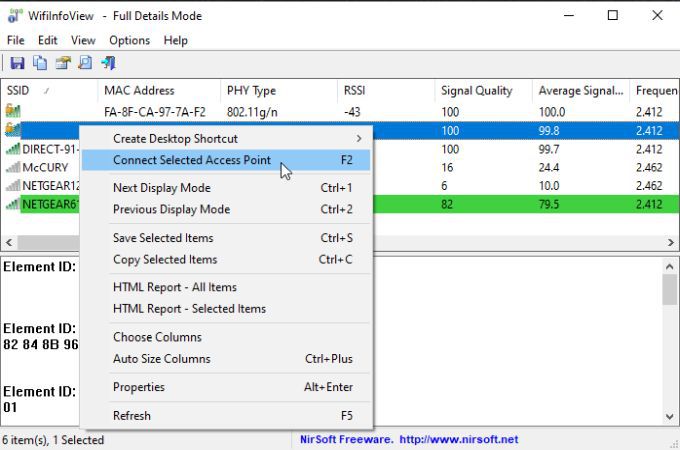Open the File menu

16,40
